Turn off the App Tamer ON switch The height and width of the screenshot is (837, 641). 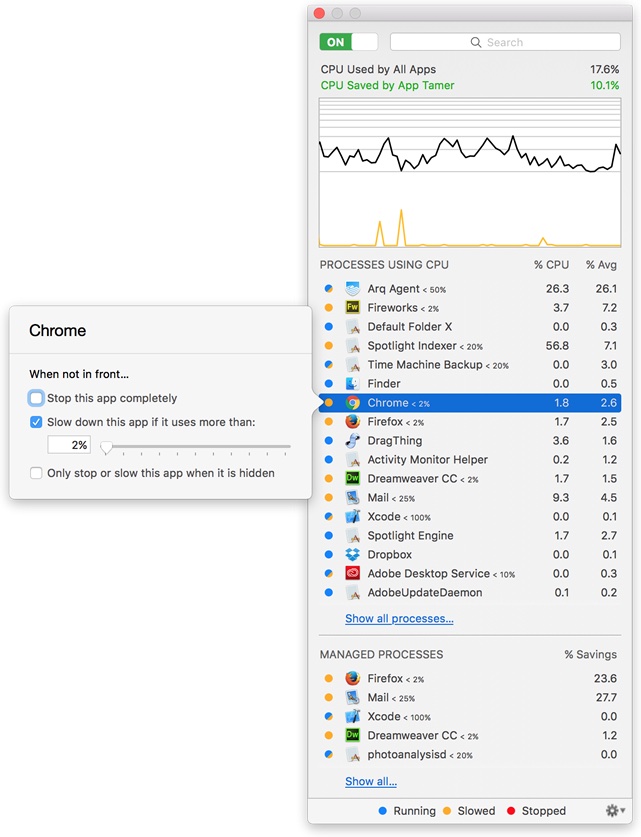point(348,42)
